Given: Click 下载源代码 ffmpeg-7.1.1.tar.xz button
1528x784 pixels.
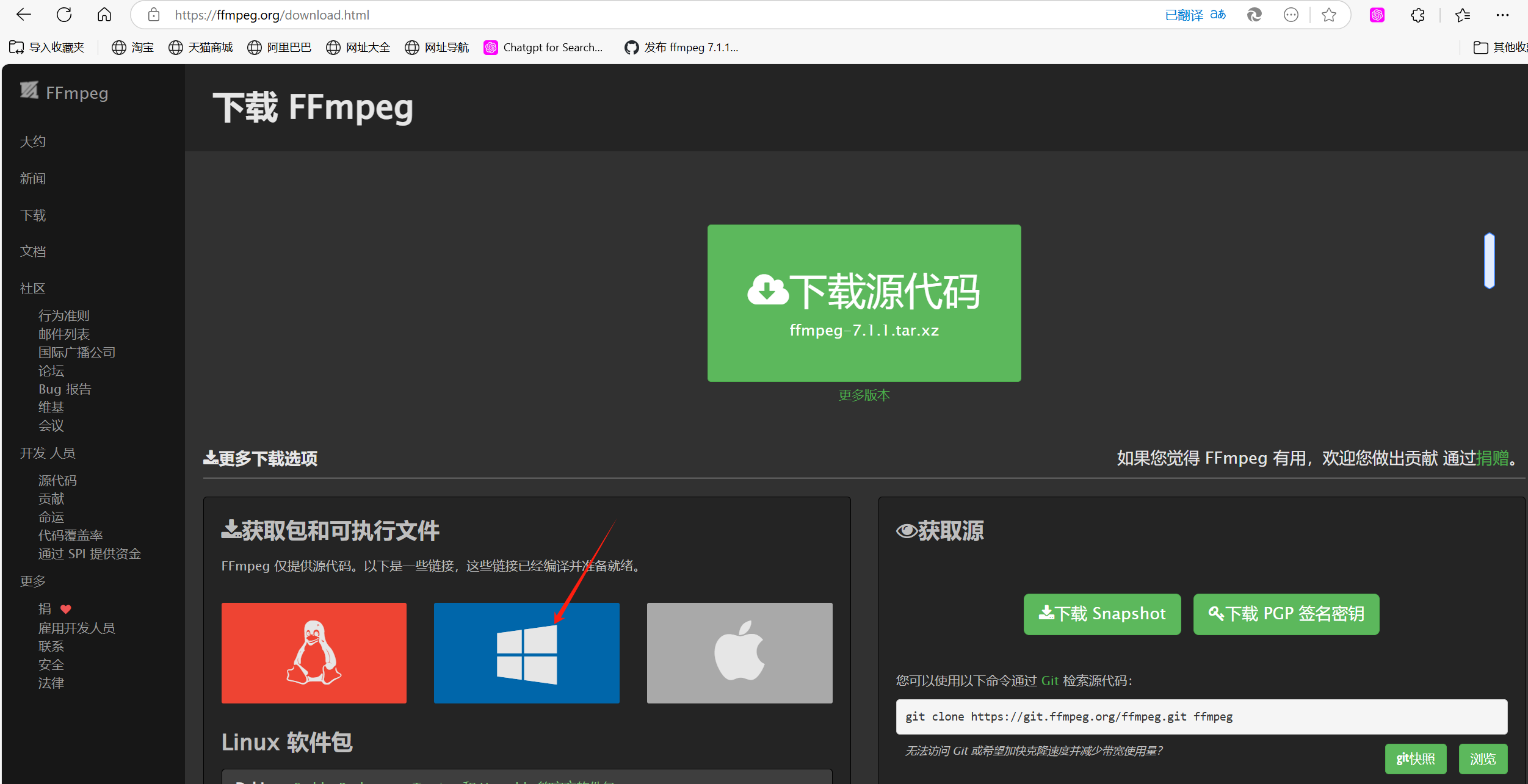Looking at the screenshot, I should coord(864,303).
